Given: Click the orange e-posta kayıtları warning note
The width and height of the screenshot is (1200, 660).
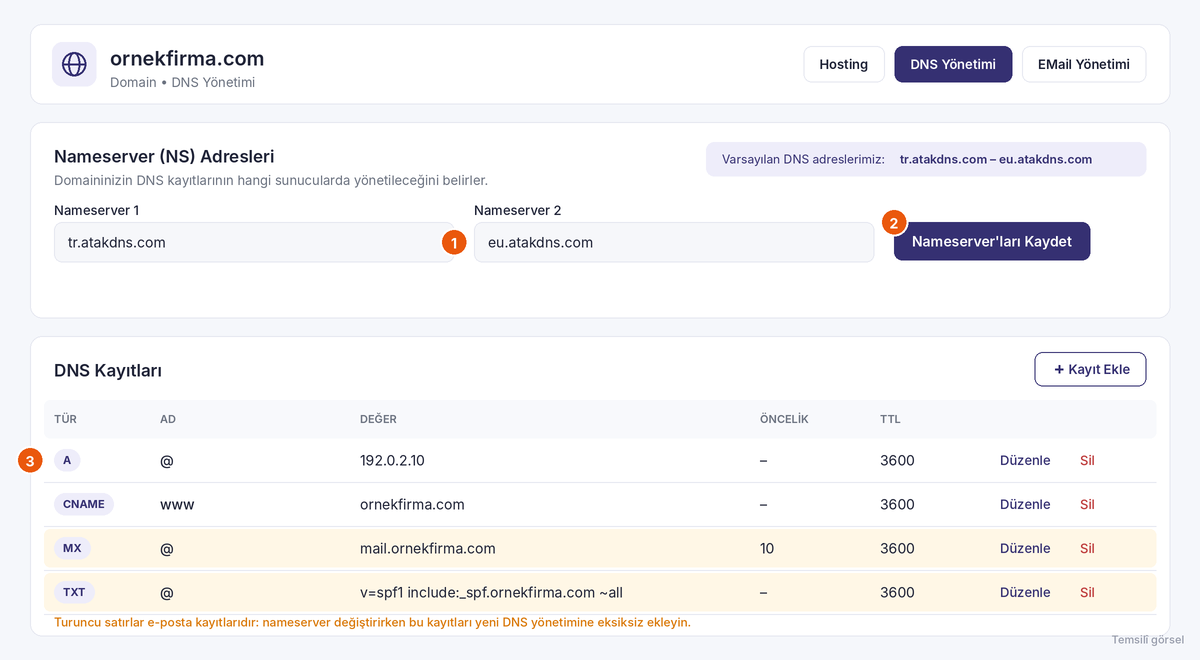Looking at the screenshot, I should pos(372,622).
